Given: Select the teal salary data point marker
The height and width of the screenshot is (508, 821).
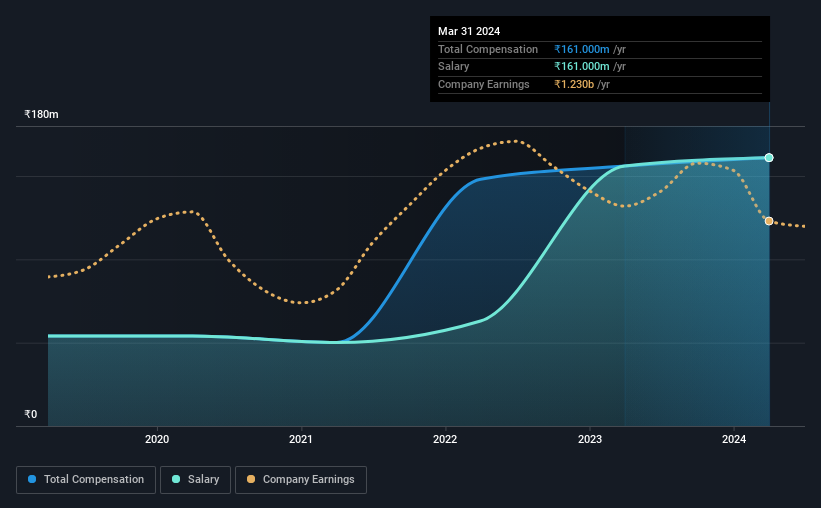Looking at the screenshot, I should pos(769,158).
